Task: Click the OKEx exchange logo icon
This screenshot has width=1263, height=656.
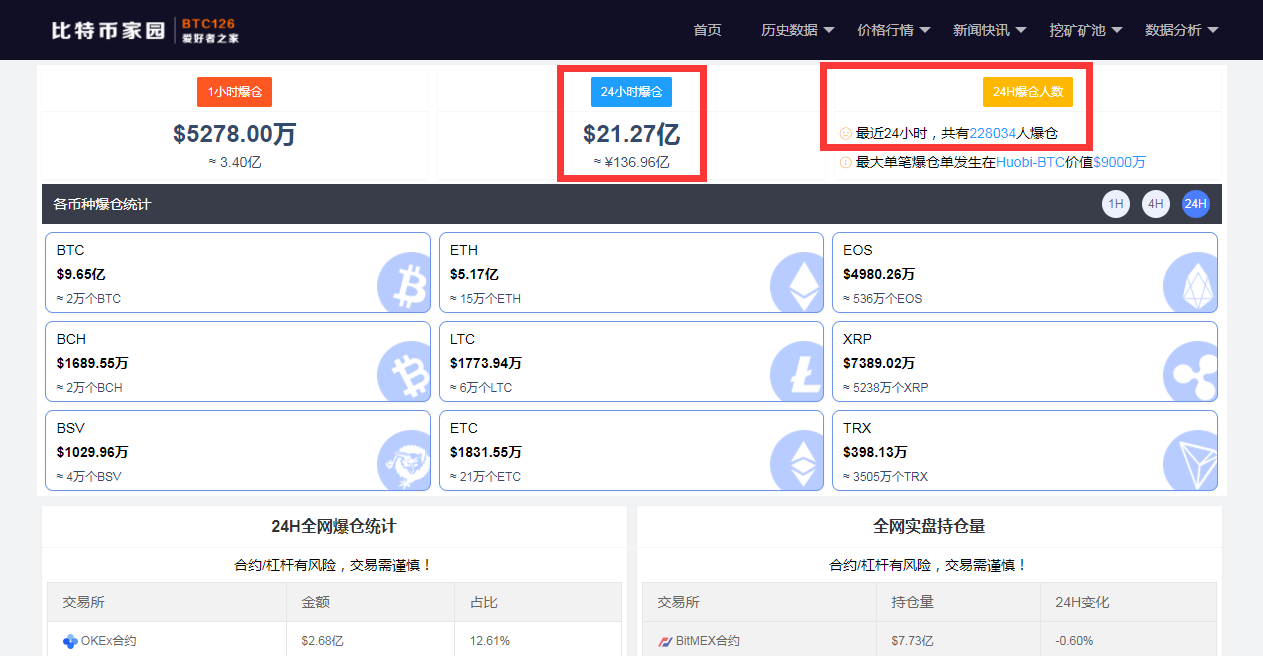Action: 70,641
